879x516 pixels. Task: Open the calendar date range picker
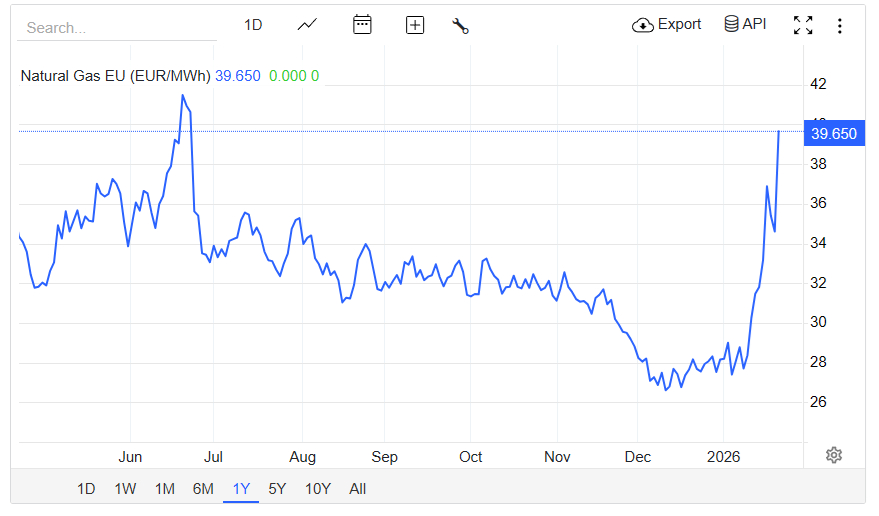click(362, 25)
